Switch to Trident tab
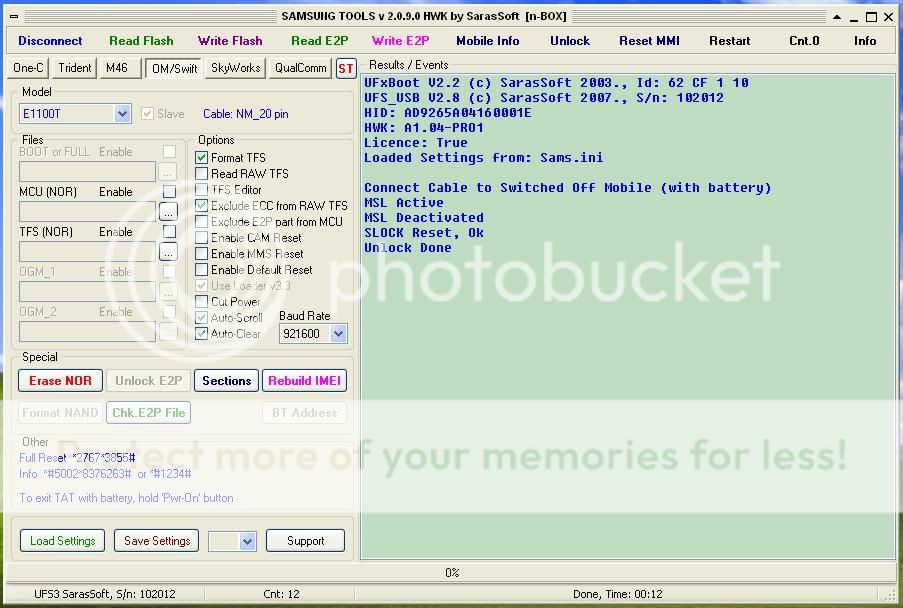The height and width of the screenshot is (608, 903). click(74, 68)
